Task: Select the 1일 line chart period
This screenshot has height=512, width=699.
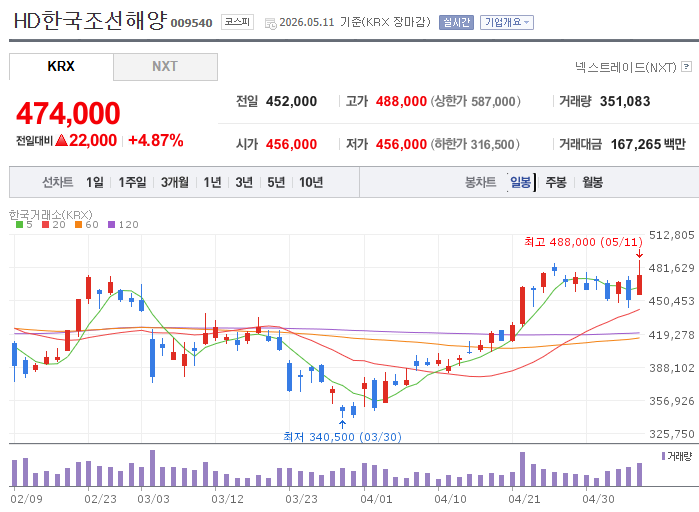Action: pos(95,182)
